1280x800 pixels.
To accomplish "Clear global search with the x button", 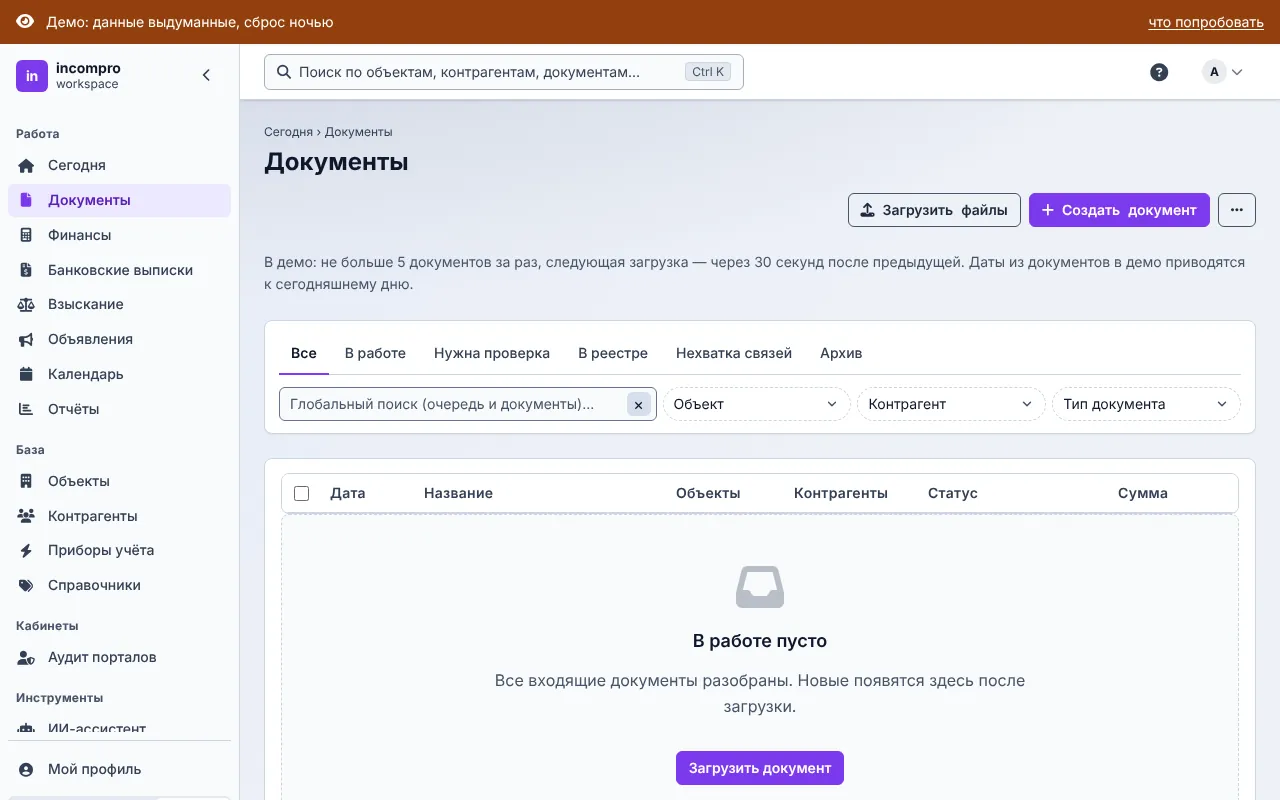I will (x=638, y=404).
